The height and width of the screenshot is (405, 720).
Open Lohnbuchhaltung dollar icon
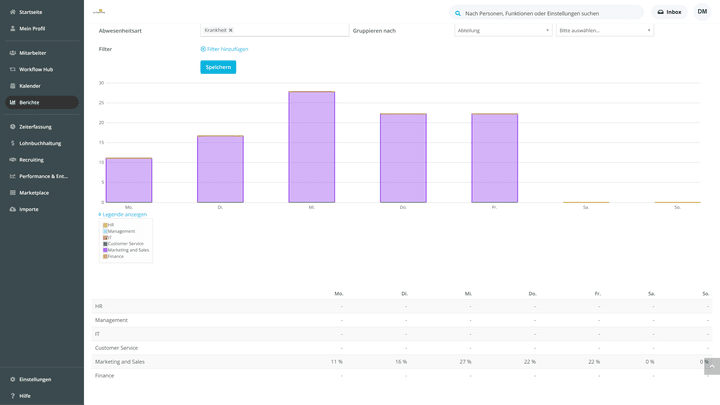pos(13,143)
